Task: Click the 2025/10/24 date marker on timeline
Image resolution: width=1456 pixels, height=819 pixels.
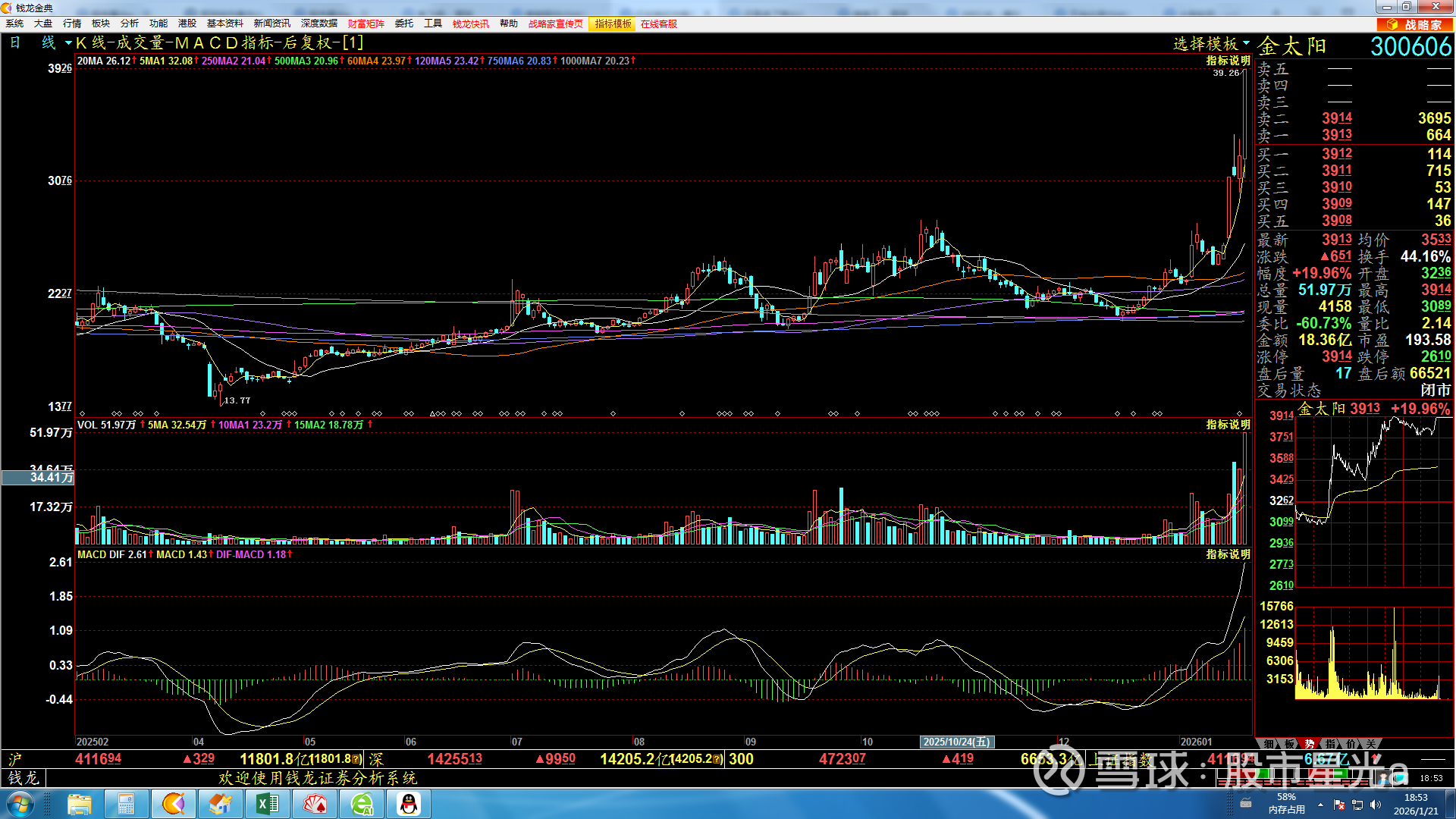Action: click(956, 742)
